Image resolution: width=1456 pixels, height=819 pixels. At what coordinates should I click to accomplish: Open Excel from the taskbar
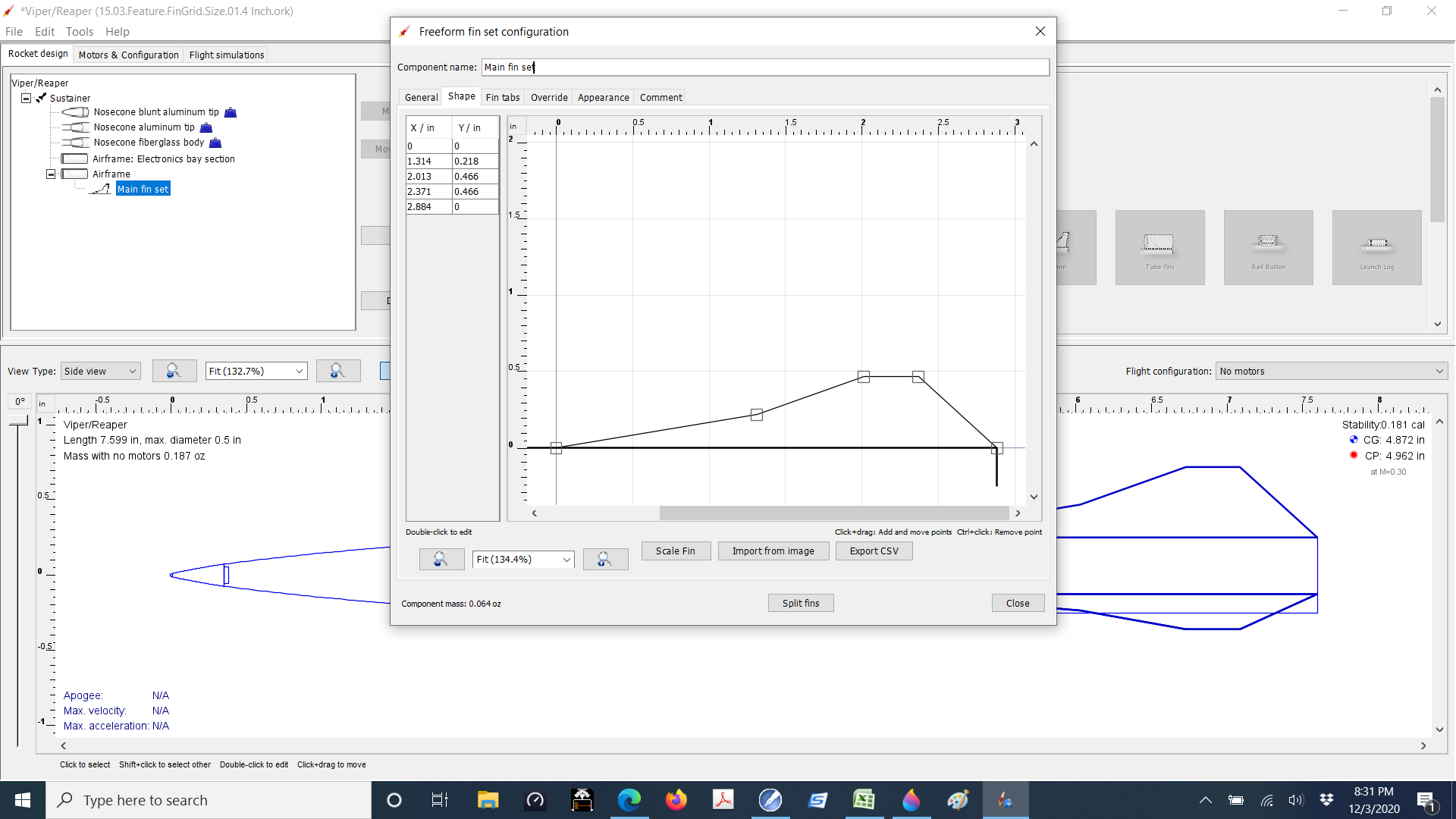click(x=864, y=799)
